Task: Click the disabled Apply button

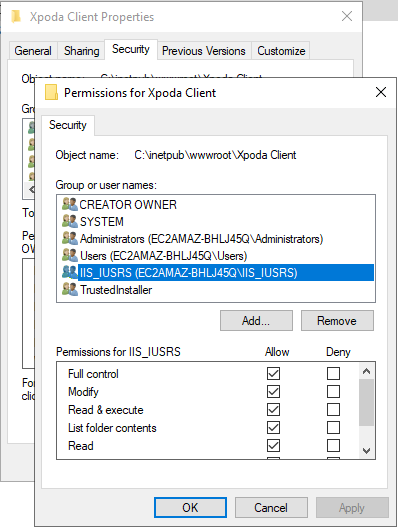Action: coord(352,507)
